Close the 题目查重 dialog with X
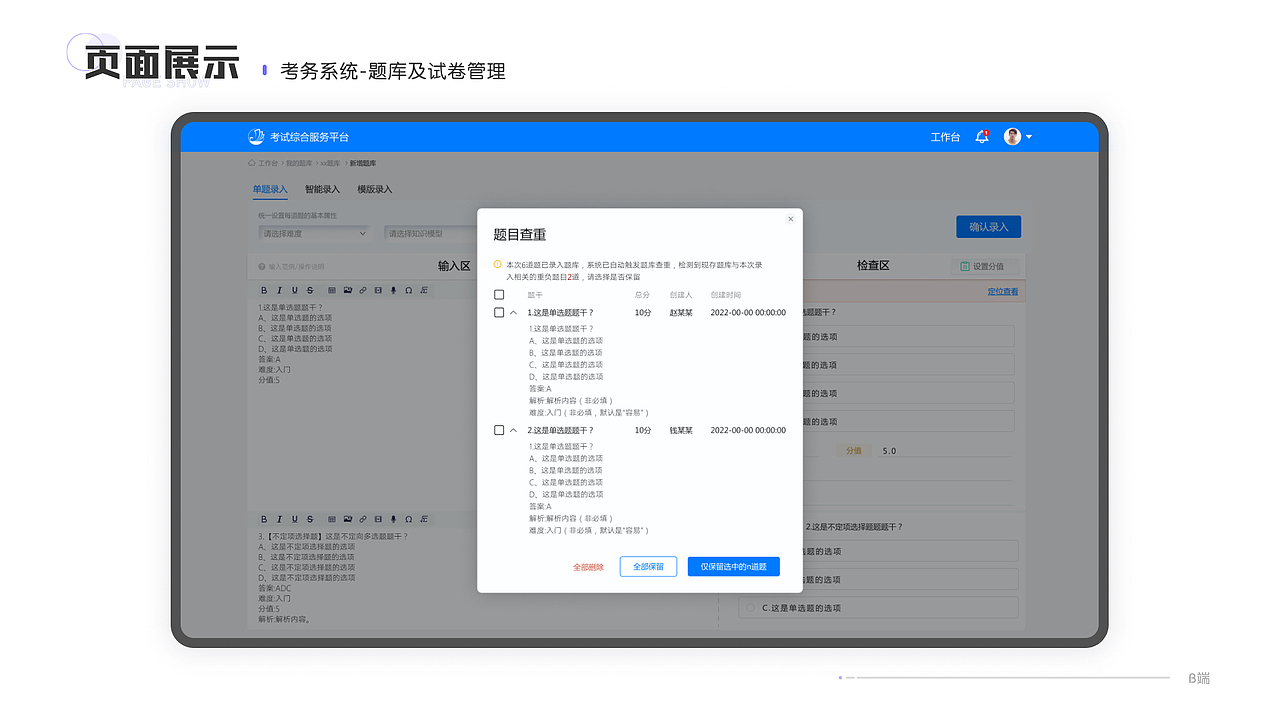1280x720 pixels. tap(790, 219)
